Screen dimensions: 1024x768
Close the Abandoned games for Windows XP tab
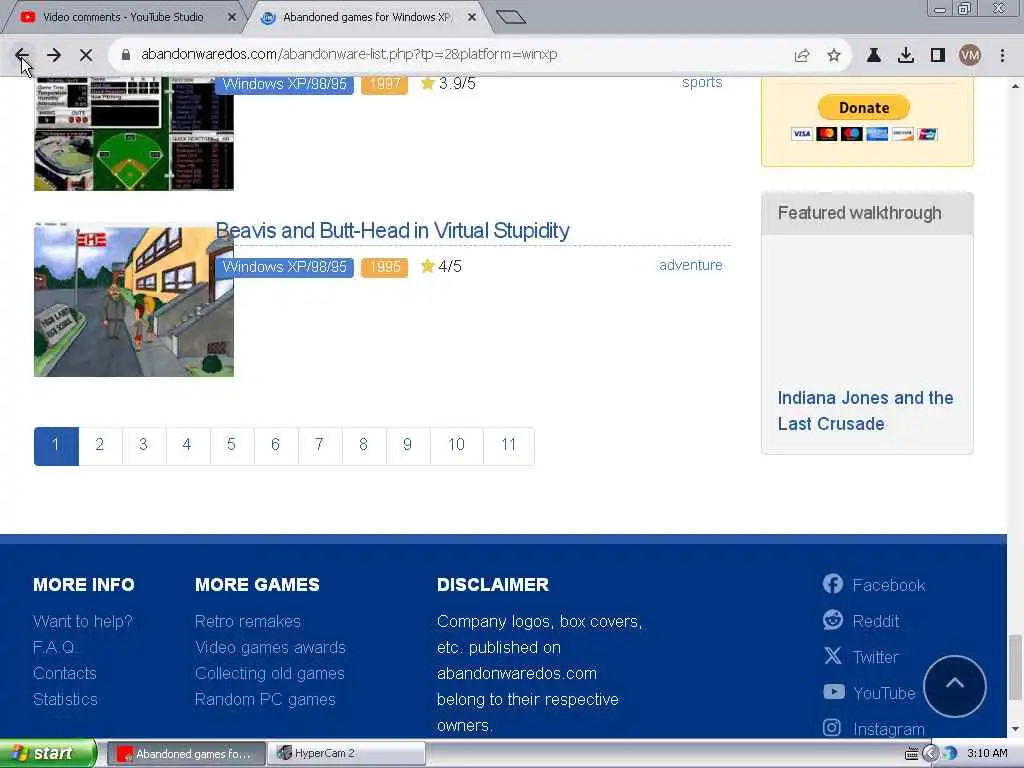point(472,17)
